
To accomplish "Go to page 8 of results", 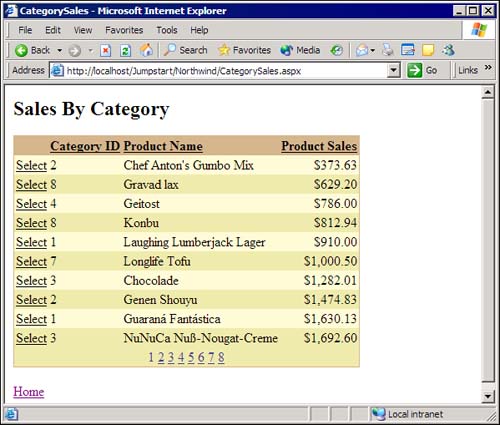I will point(221,357).
